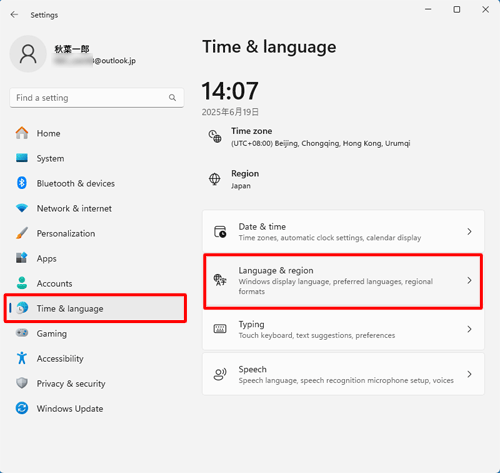Click the Speech person-voice icon

pos(220,374)
